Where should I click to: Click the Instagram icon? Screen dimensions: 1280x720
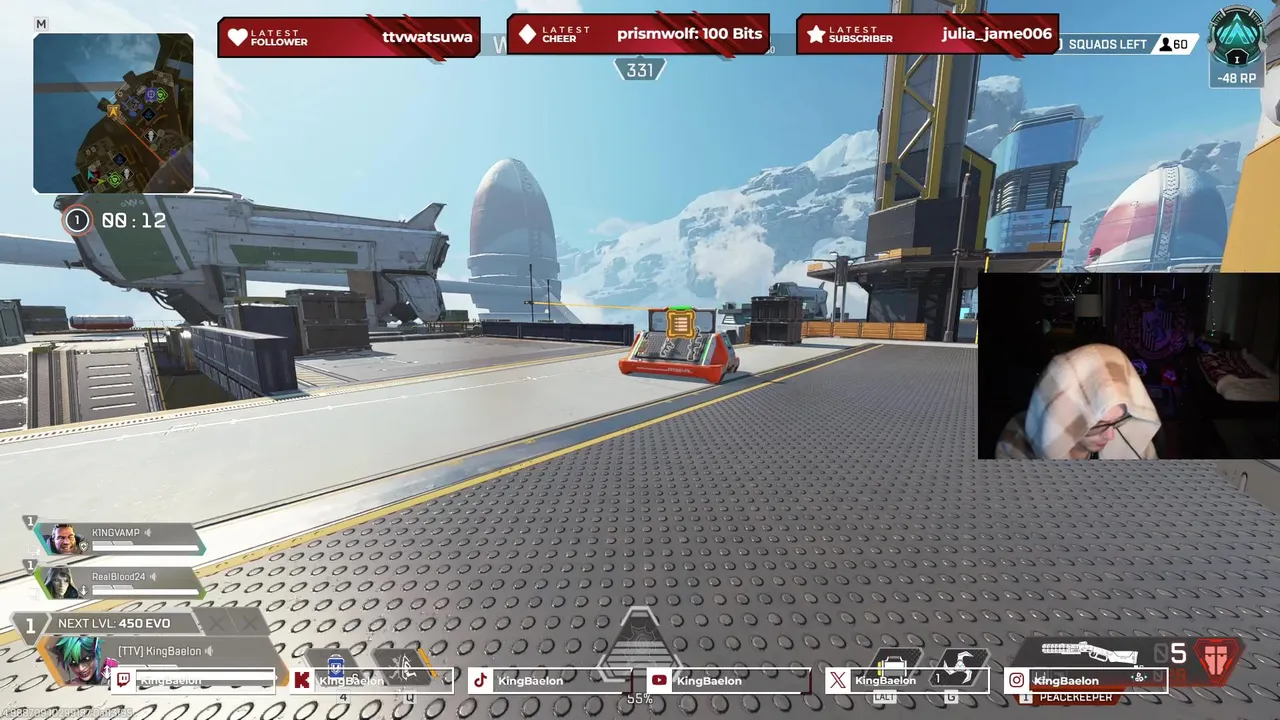(x=1016, y=681)
